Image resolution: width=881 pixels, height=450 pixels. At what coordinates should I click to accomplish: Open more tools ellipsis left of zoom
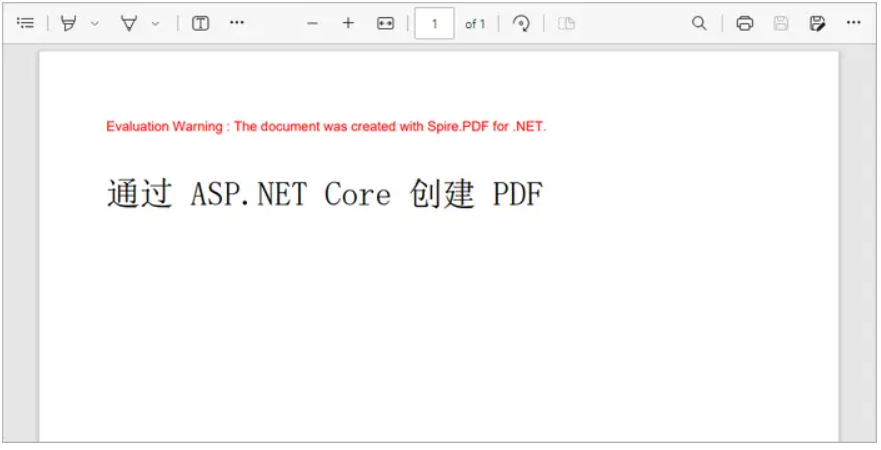click(237, 22)
